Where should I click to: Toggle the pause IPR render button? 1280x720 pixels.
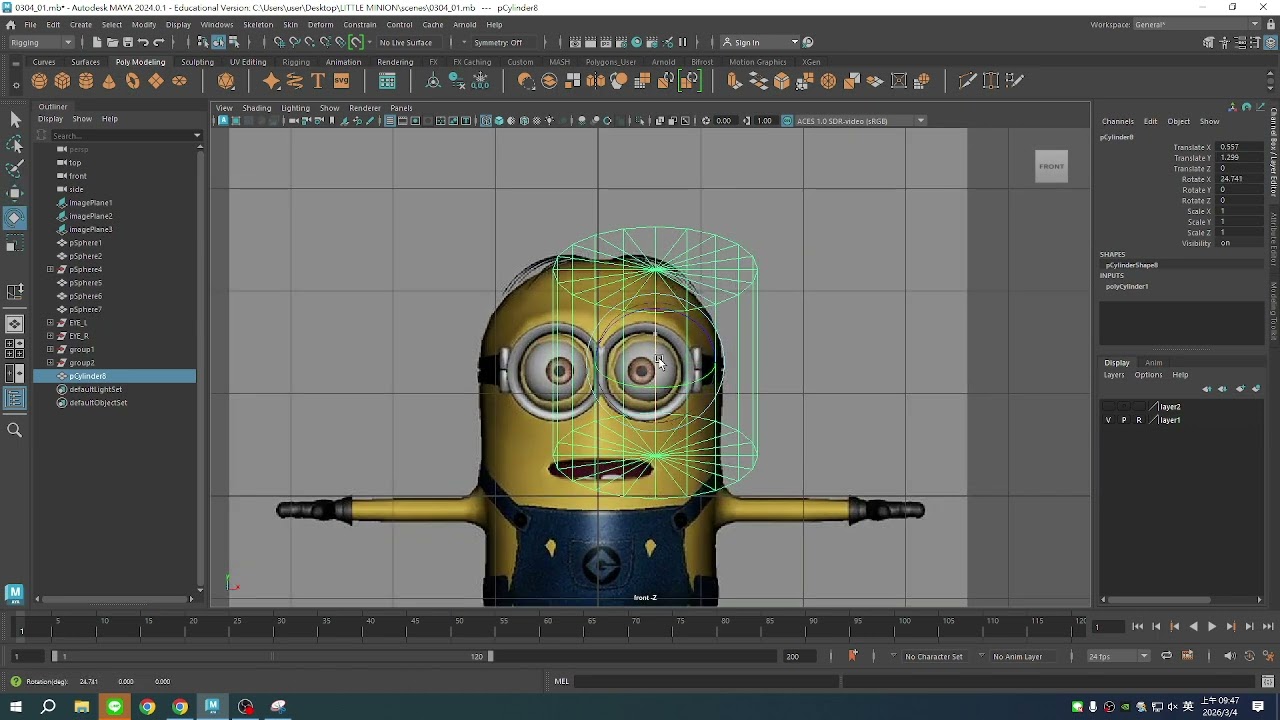coord(683,42)
